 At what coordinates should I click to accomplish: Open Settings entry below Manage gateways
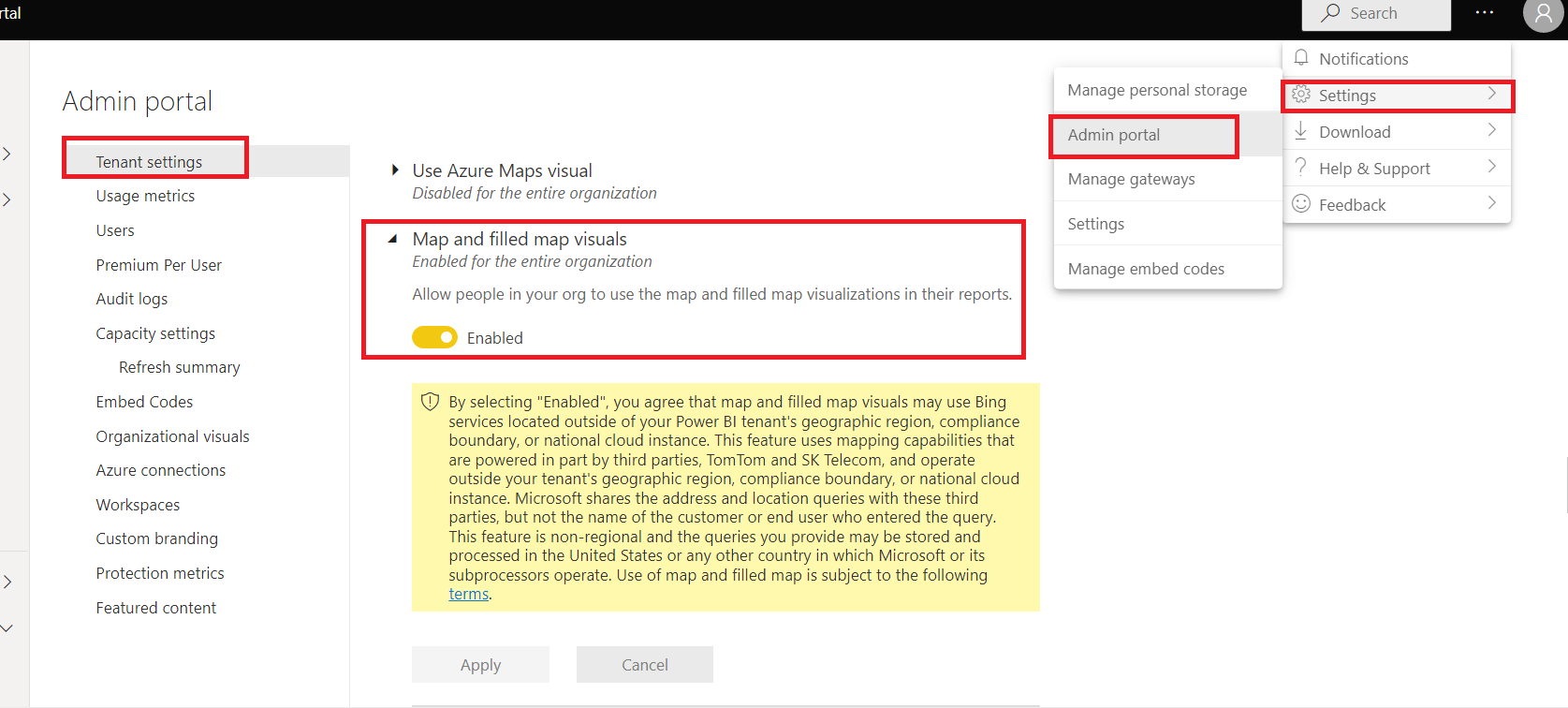(x=1167, y=224)
